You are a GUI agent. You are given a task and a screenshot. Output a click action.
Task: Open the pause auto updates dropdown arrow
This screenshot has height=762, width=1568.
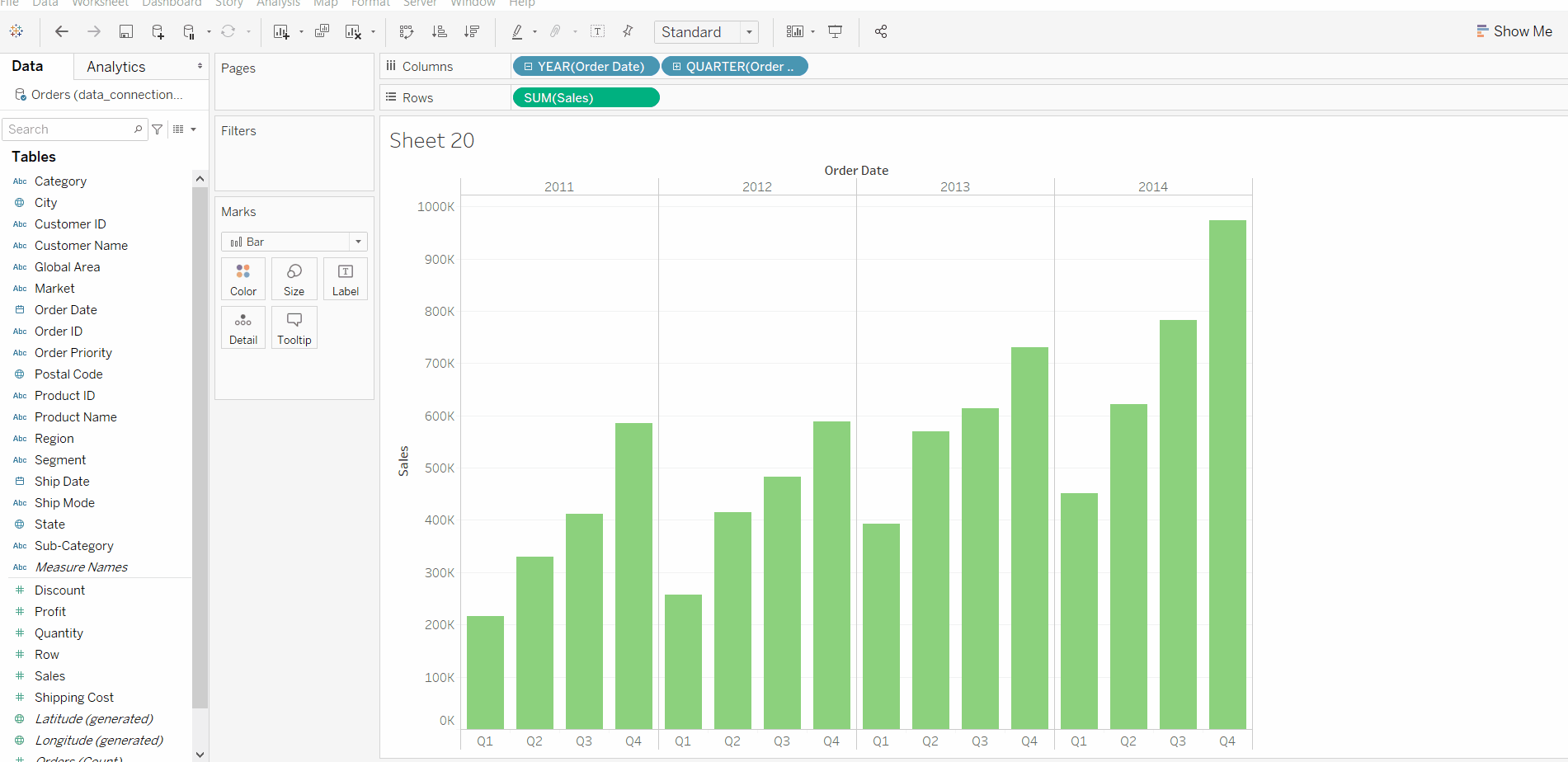[209, 32]
